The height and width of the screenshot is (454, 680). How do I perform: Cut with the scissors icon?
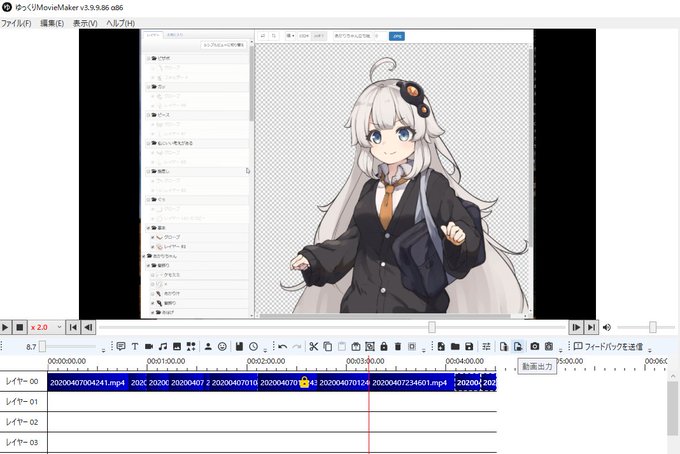314,346
